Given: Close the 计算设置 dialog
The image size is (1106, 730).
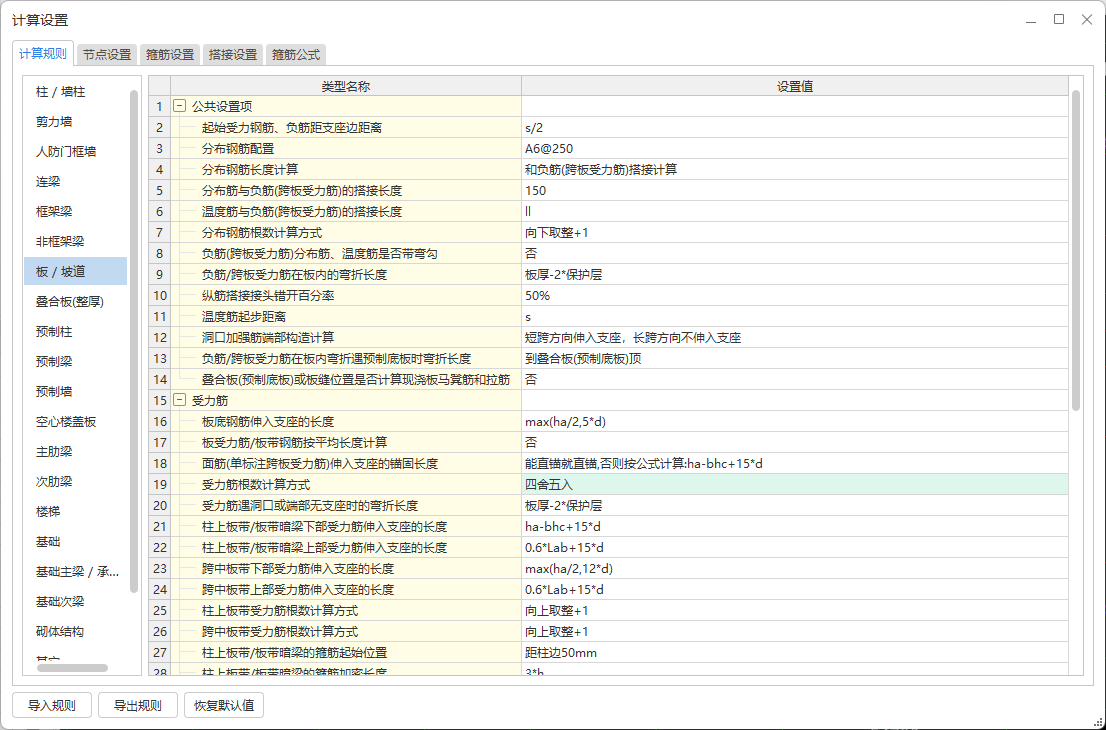Looking at the screenshot, I should click(1087, 20).
